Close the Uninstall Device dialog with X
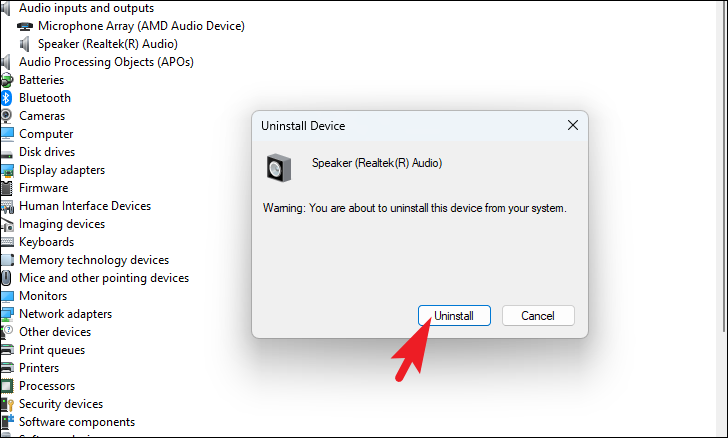The image size is (728, 438). 573,125
